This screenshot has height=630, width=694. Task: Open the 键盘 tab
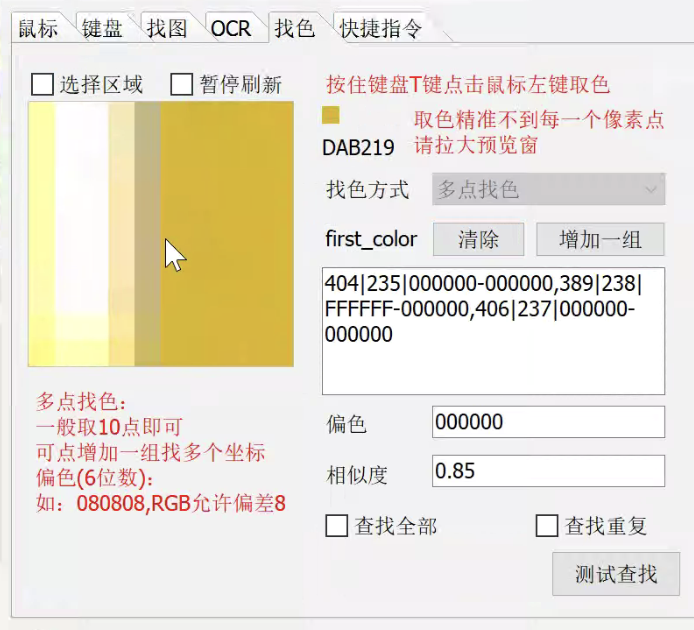click(x=102, y=29)
